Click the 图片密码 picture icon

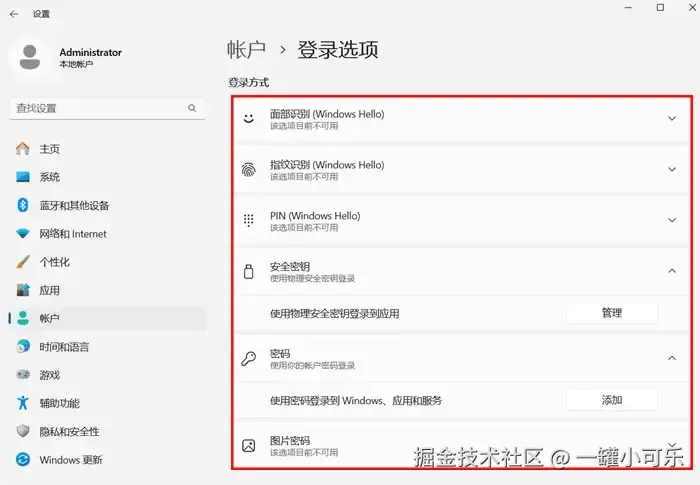(249, 445)
